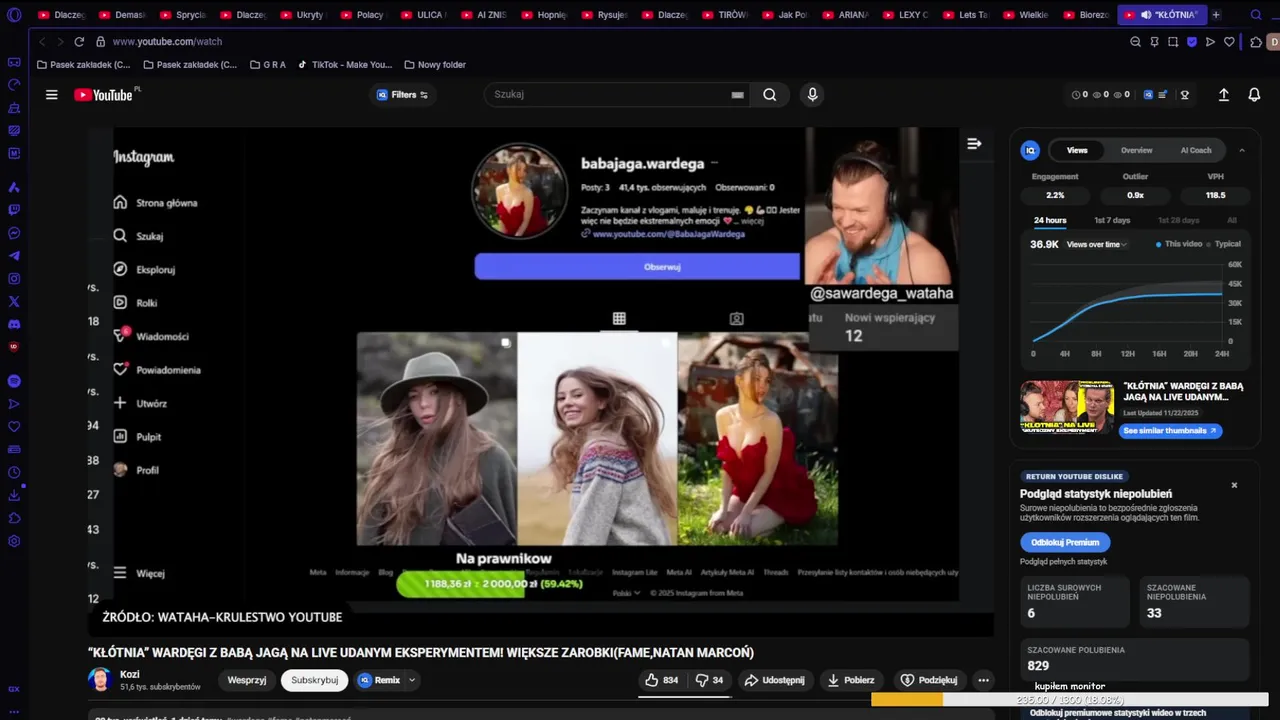The height and width of the screenshot is (720, 1280).
Task: Open the 'G R A' bookmarks folder
Action: pyautogui.click(x=266, y=65)
